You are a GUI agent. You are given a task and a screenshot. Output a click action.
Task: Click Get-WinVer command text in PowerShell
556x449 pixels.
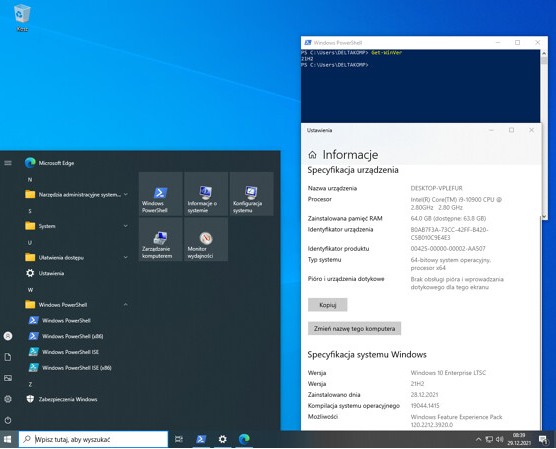click(387, 52)
